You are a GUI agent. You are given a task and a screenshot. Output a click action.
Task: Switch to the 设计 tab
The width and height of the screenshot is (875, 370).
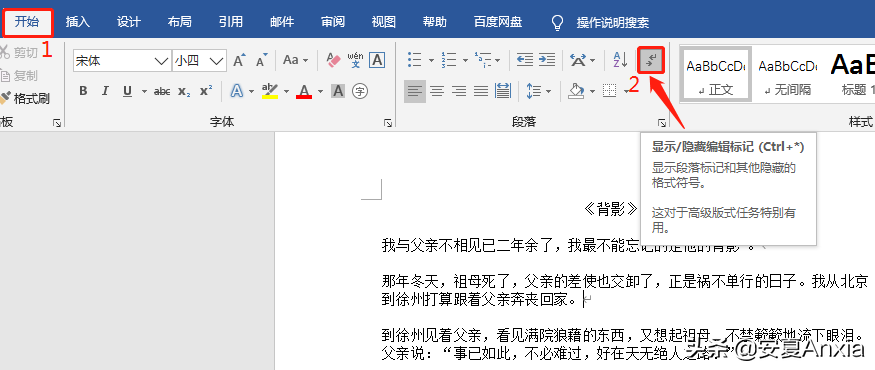click(x=128, y=22)
